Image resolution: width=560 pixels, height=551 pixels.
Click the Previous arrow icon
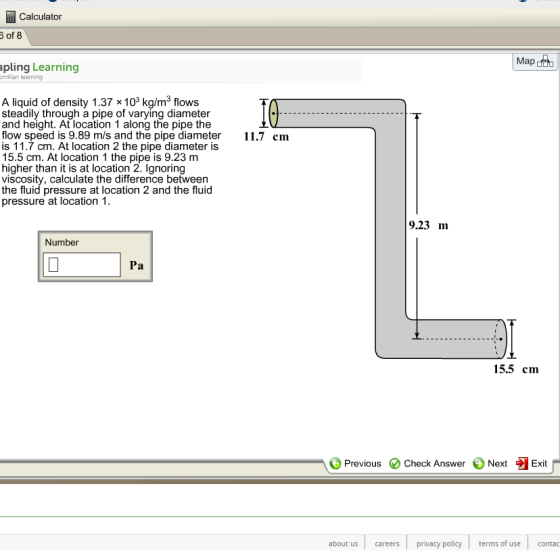click(335, 464)
